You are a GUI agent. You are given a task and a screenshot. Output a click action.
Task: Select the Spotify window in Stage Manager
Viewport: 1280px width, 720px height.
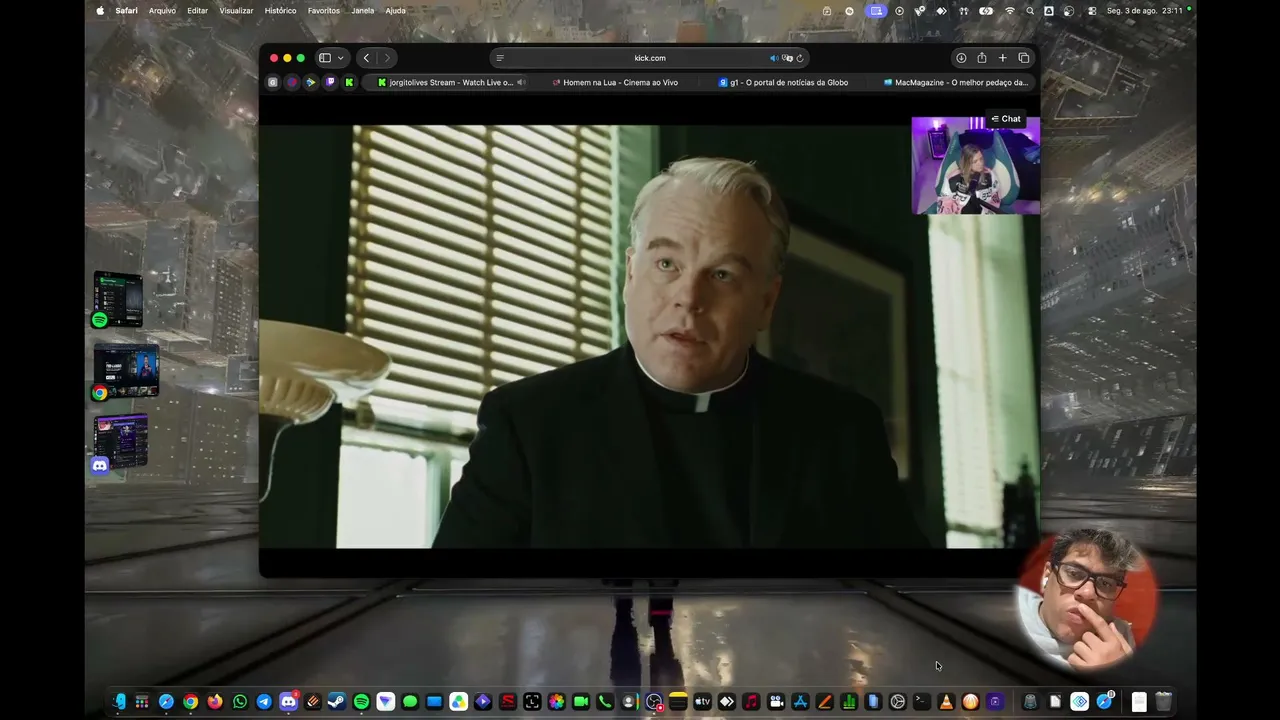(x=118, y=299)
